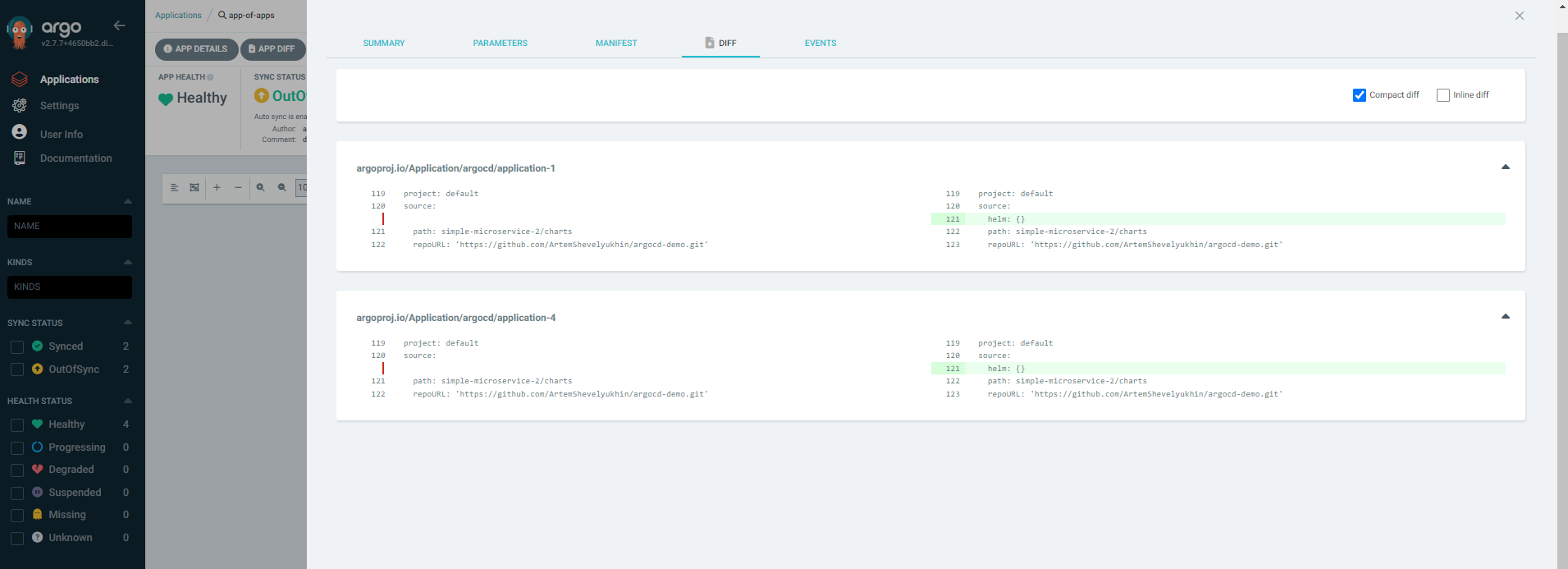Collapse the application-4 diff section

pyautogui.click(x=1506, y=316)
